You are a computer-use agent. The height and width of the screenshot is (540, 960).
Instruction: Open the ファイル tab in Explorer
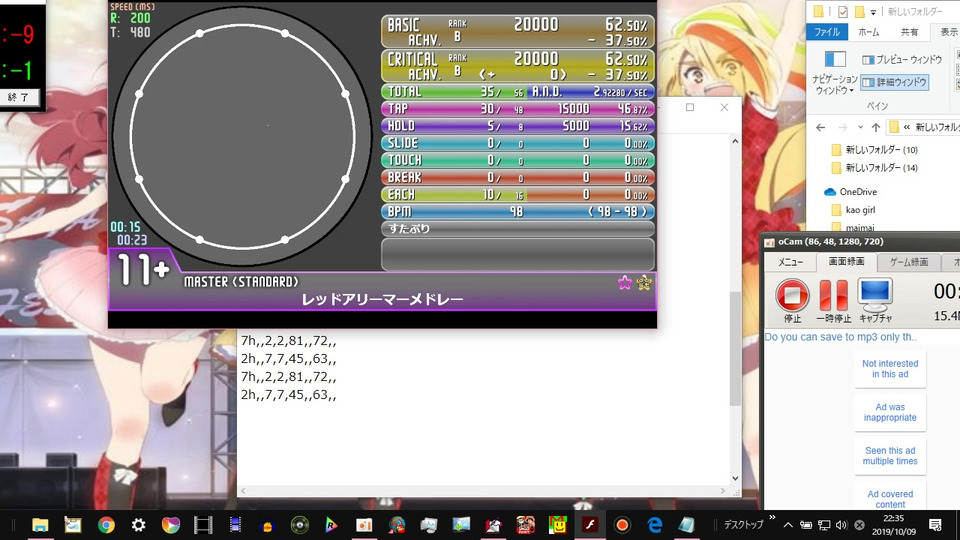click(827, 32)
